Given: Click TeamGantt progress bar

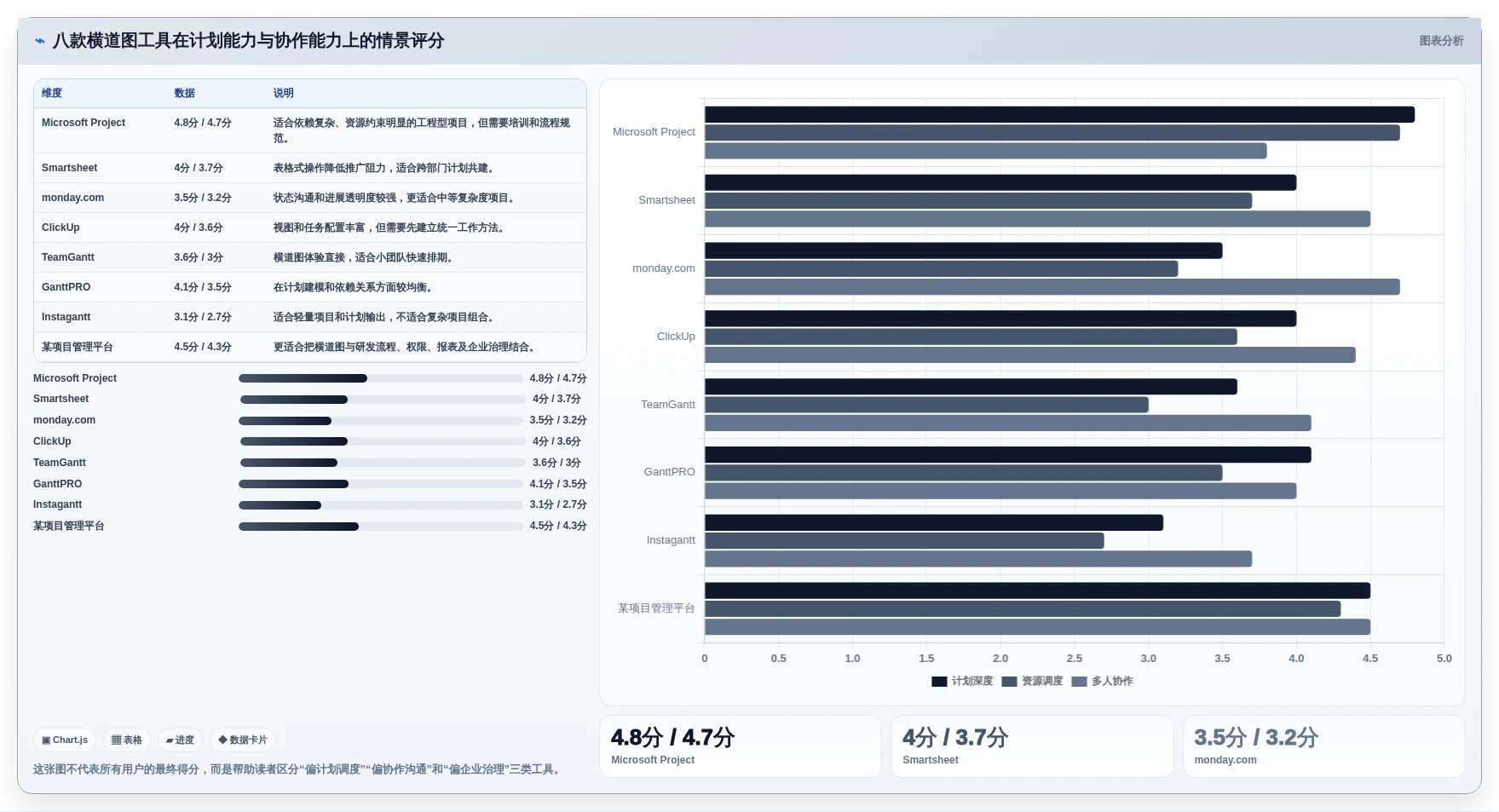Looking at the screenshot, I should 383,463.
